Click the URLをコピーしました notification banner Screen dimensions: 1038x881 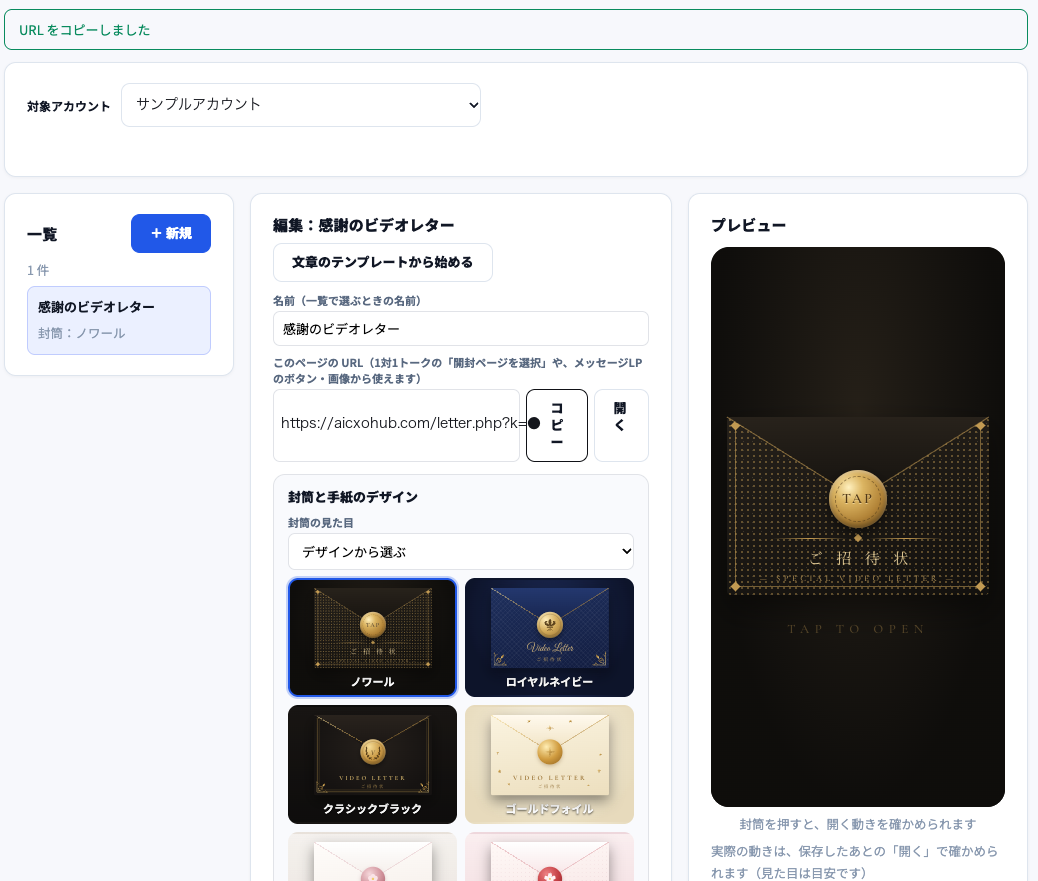[516, 30]
